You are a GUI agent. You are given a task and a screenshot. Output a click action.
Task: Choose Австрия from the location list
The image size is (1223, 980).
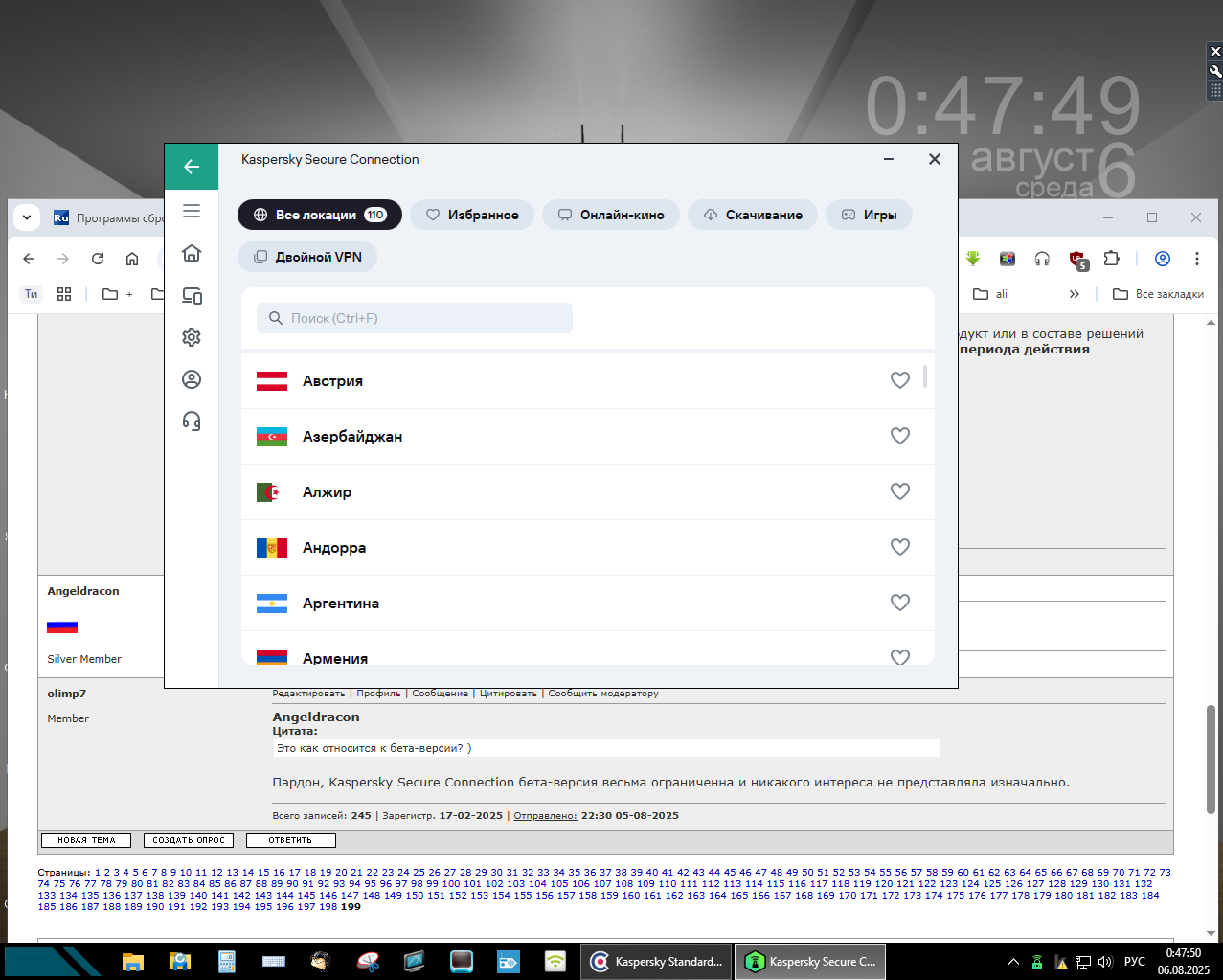[588, 381]
